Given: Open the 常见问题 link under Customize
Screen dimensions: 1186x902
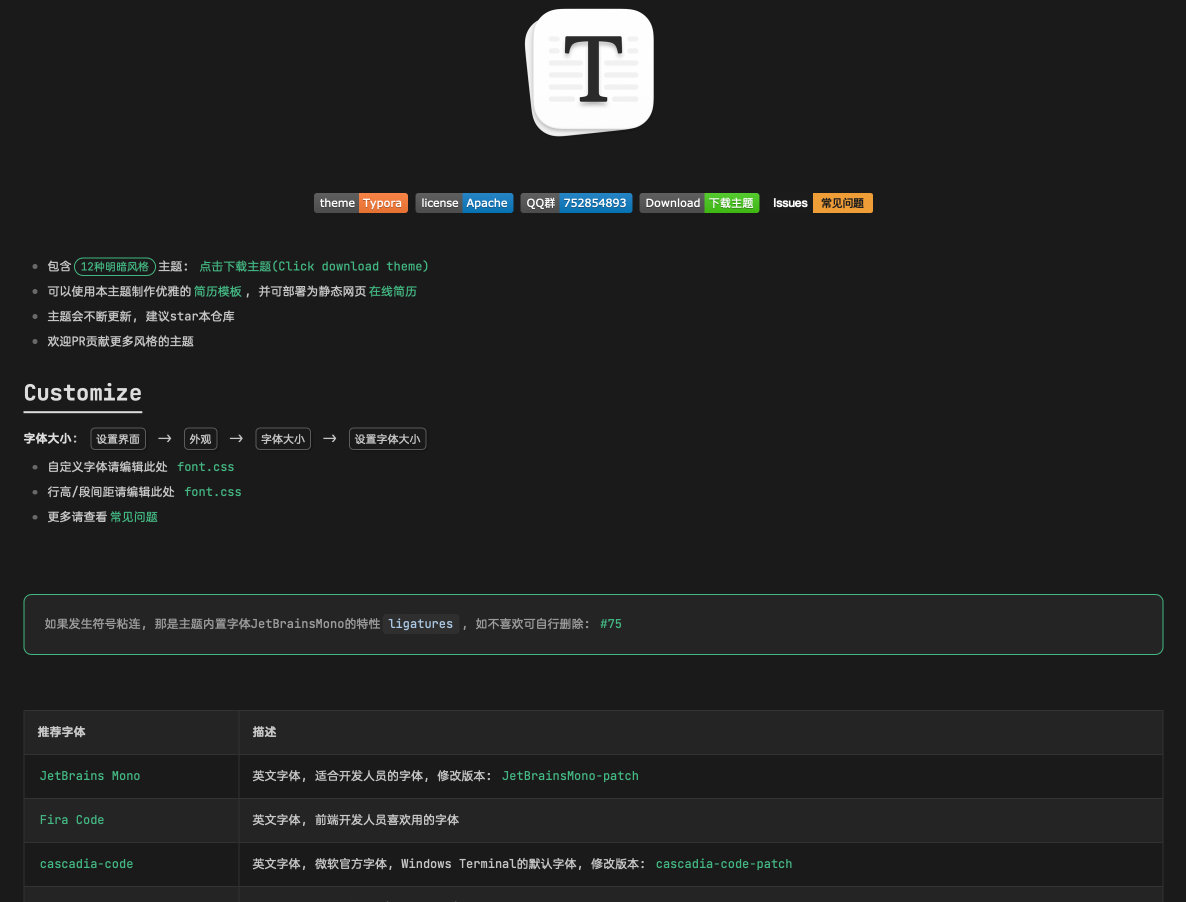Looking at the screenshot, I should tap(133, 516).
